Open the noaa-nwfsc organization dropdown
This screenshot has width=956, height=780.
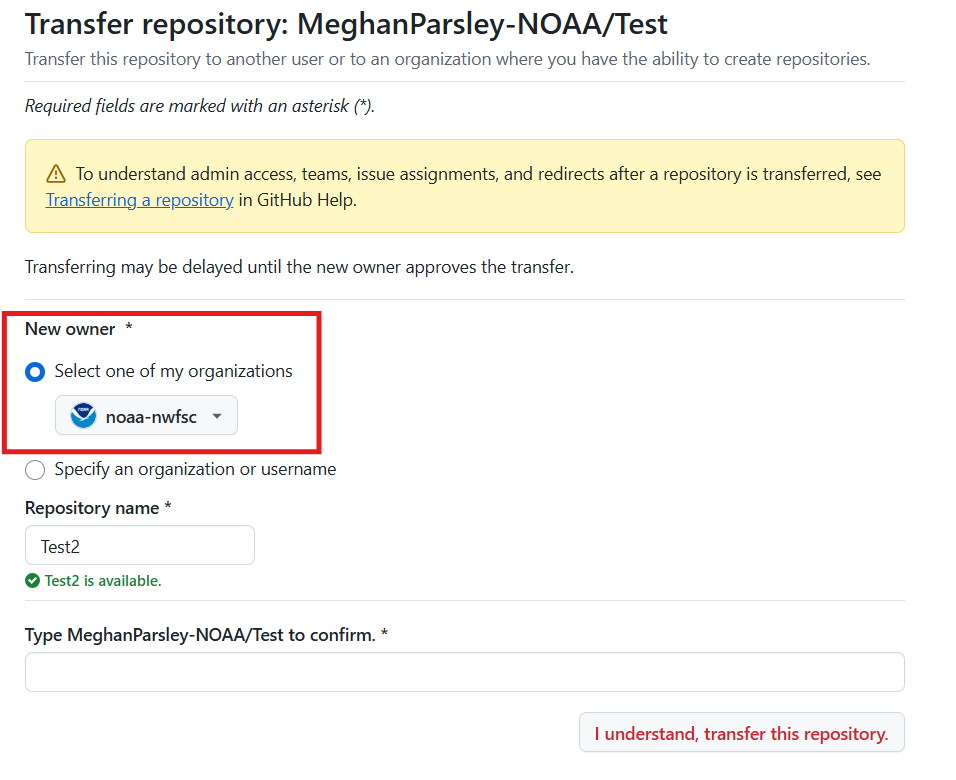(146, 415)
